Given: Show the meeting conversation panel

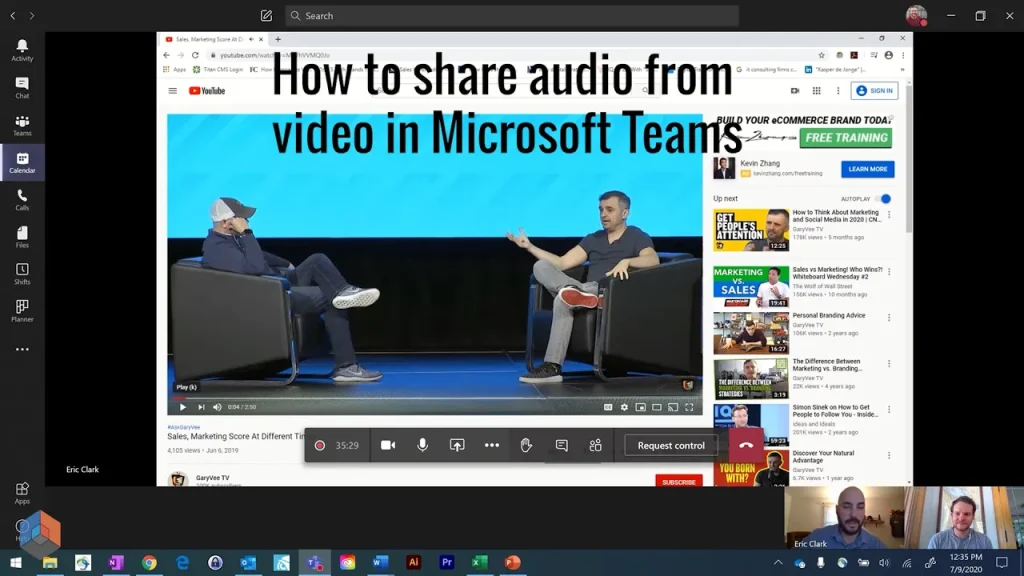Looking at the screenshot, I should pos(561,445).
